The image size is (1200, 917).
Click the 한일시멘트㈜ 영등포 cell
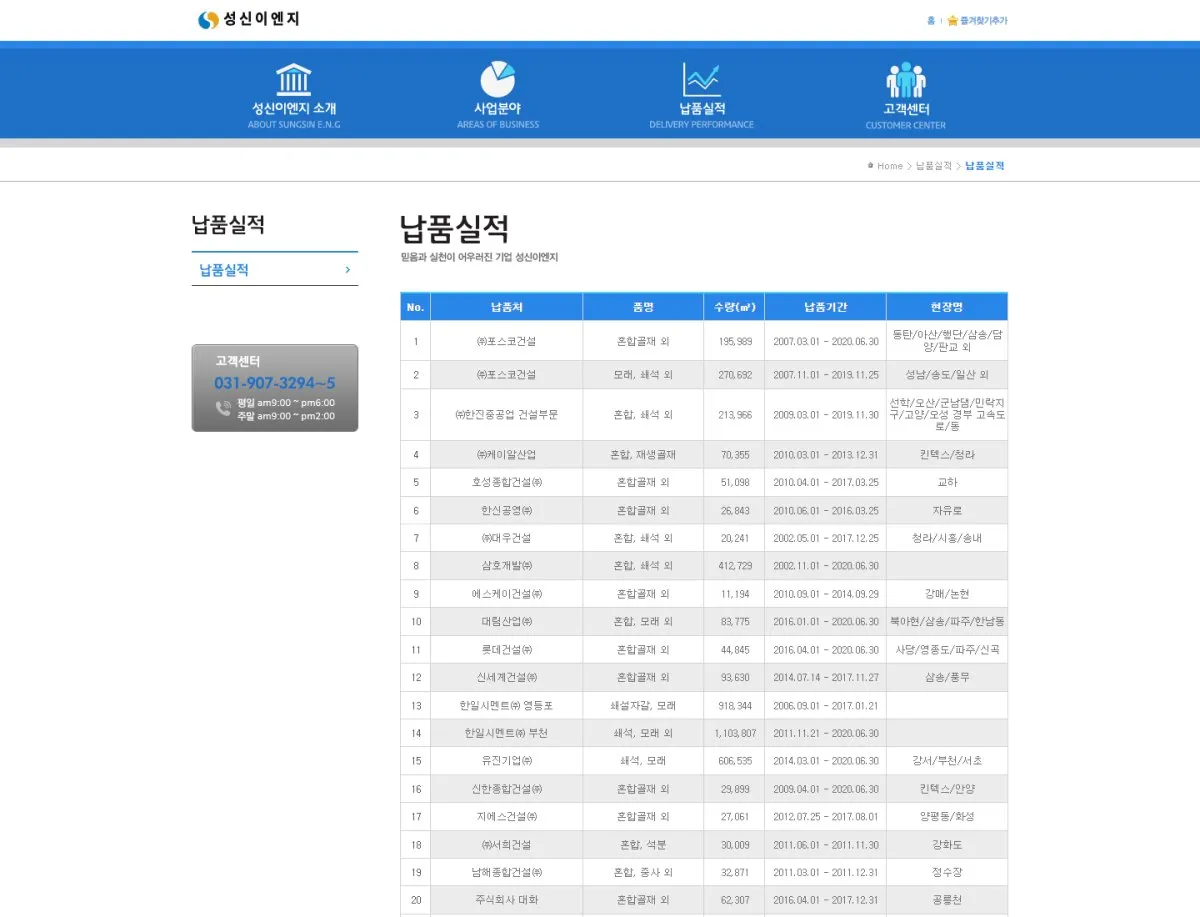click(x=507, y=706)
